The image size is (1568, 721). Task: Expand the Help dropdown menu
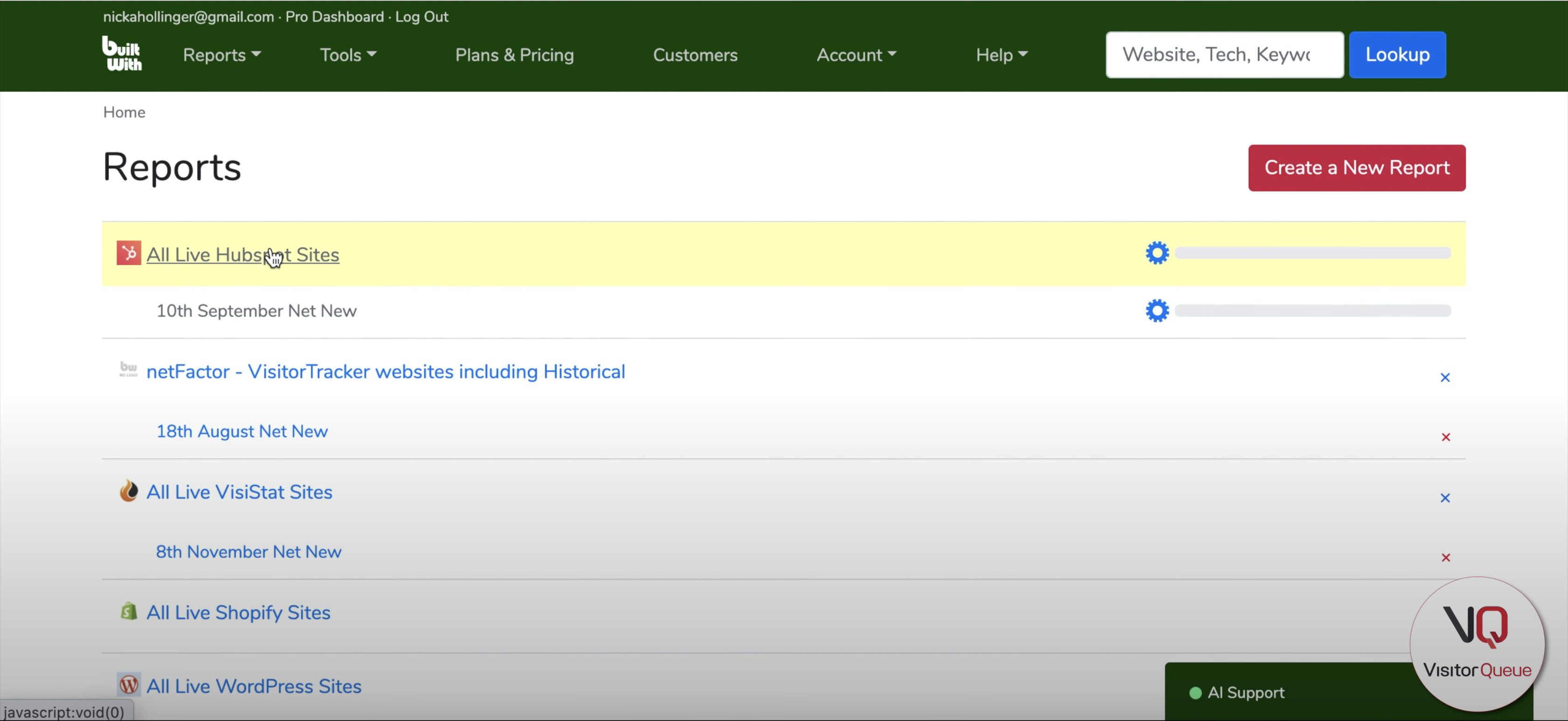[x=1001, y=55]
